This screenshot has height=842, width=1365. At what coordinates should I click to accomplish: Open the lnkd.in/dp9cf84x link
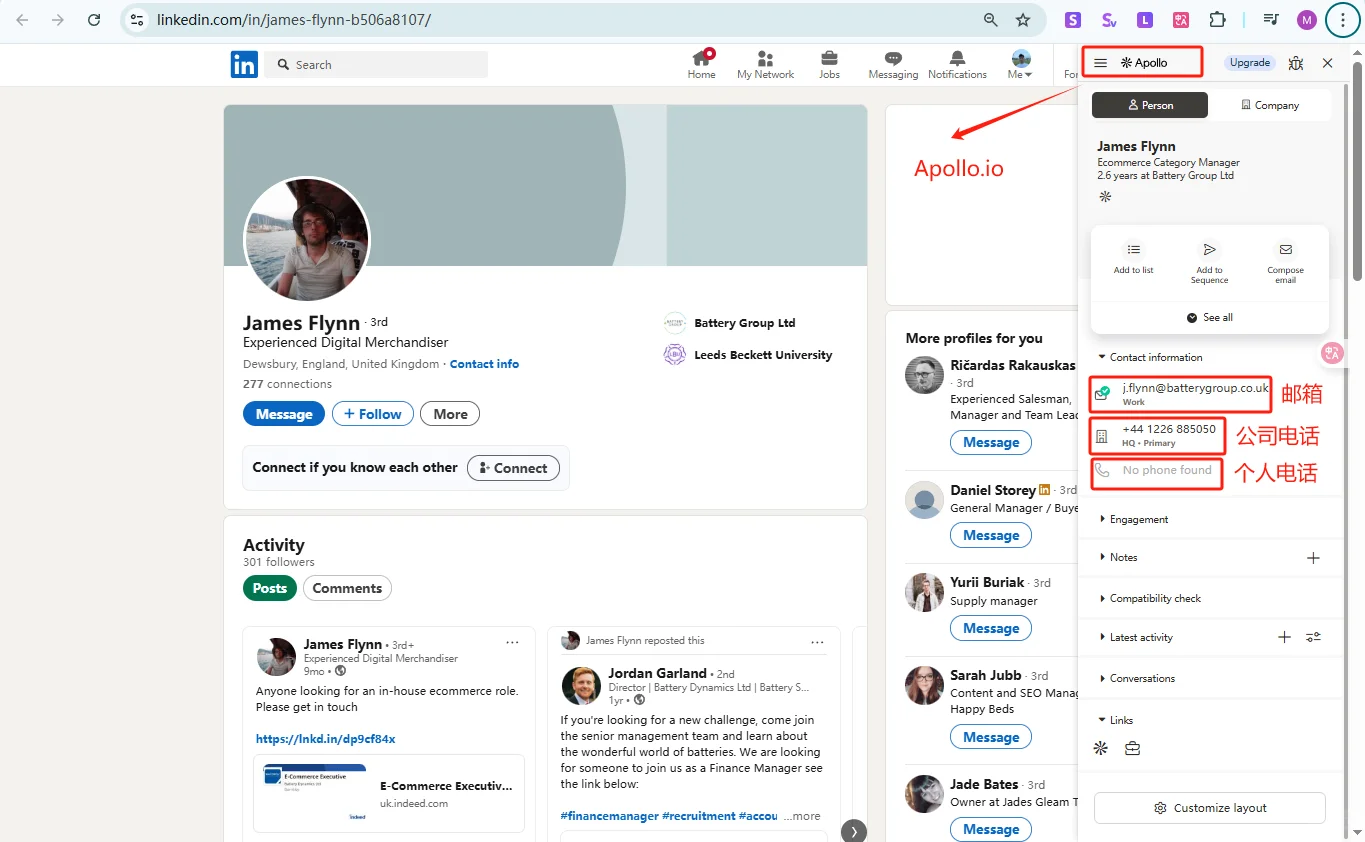[326, 739]
